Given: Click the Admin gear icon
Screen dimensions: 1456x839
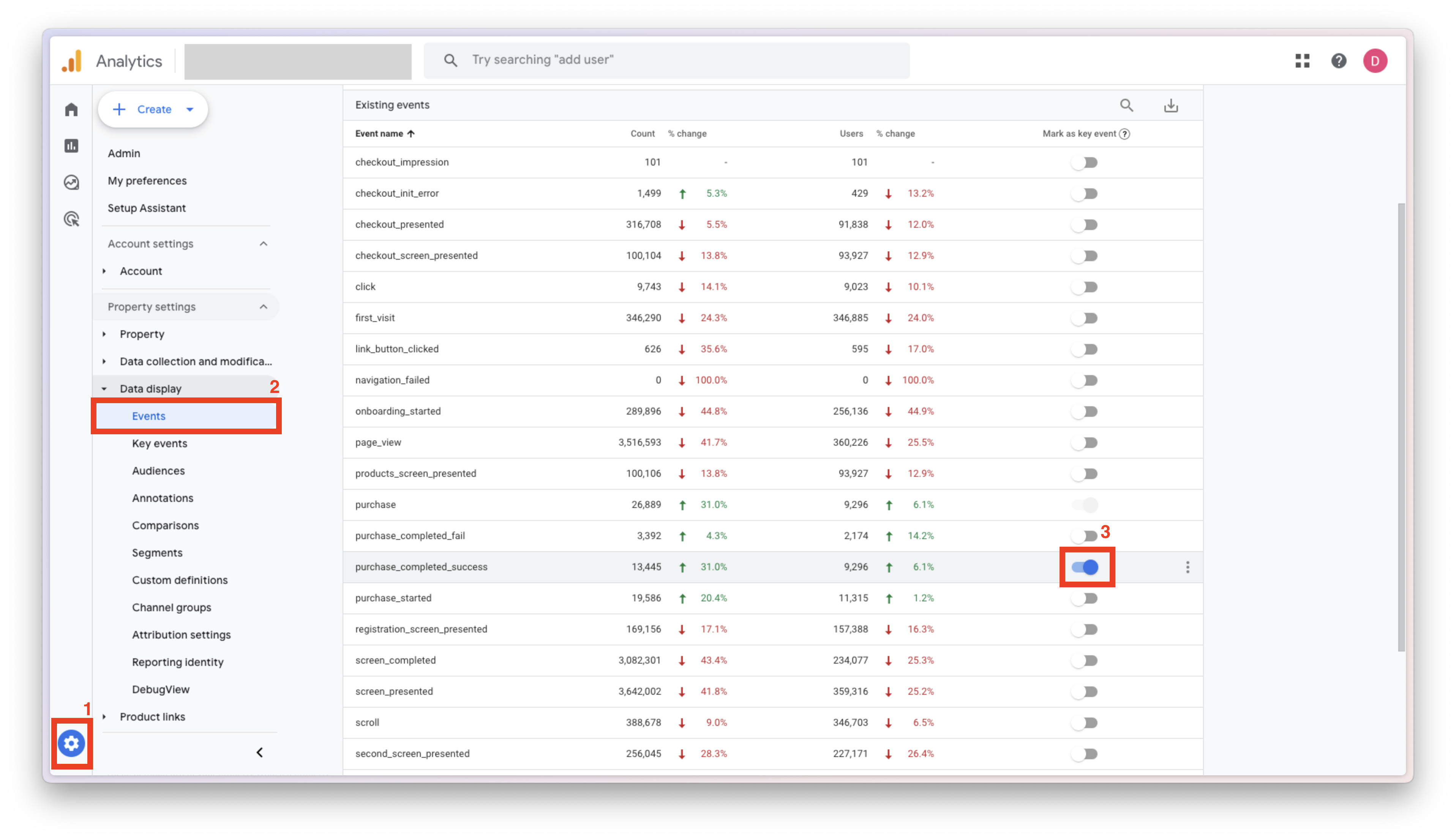Looking at the screenshot, I should point(71,743).
